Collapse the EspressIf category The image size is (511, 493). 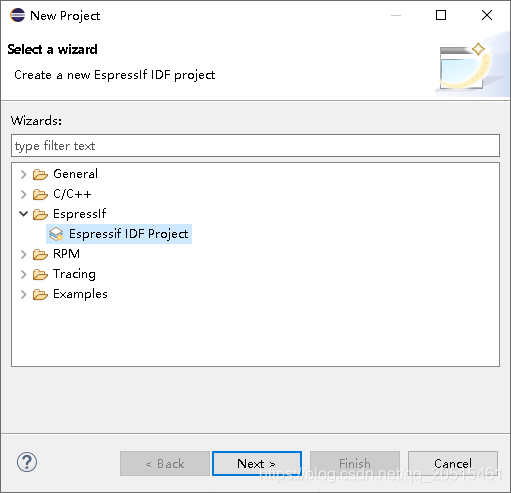23,214
